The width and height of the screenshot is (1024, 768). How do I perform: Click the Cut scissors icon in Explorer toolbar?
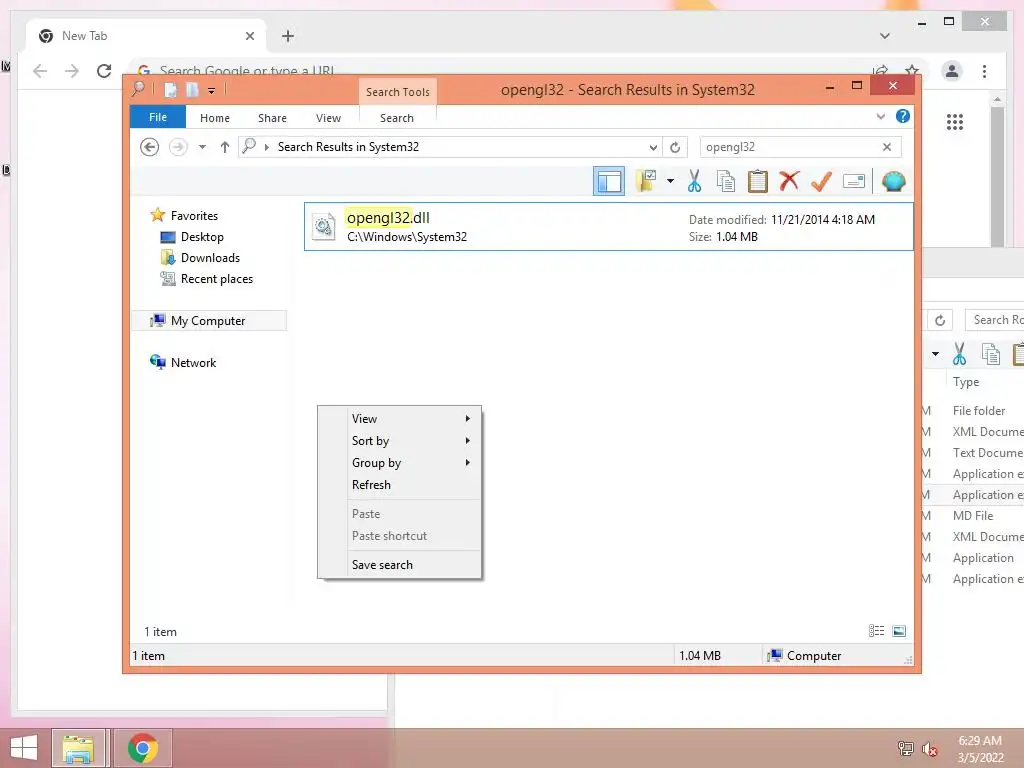[x=694, y=181]
